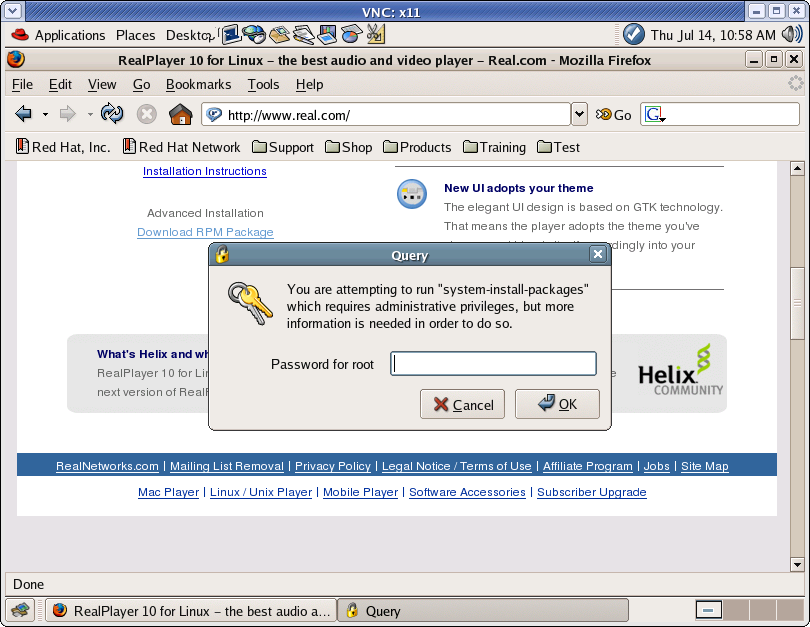Click the Google search engine icon
The height and width of the screenshot is (627, 810).
point(654,114)
